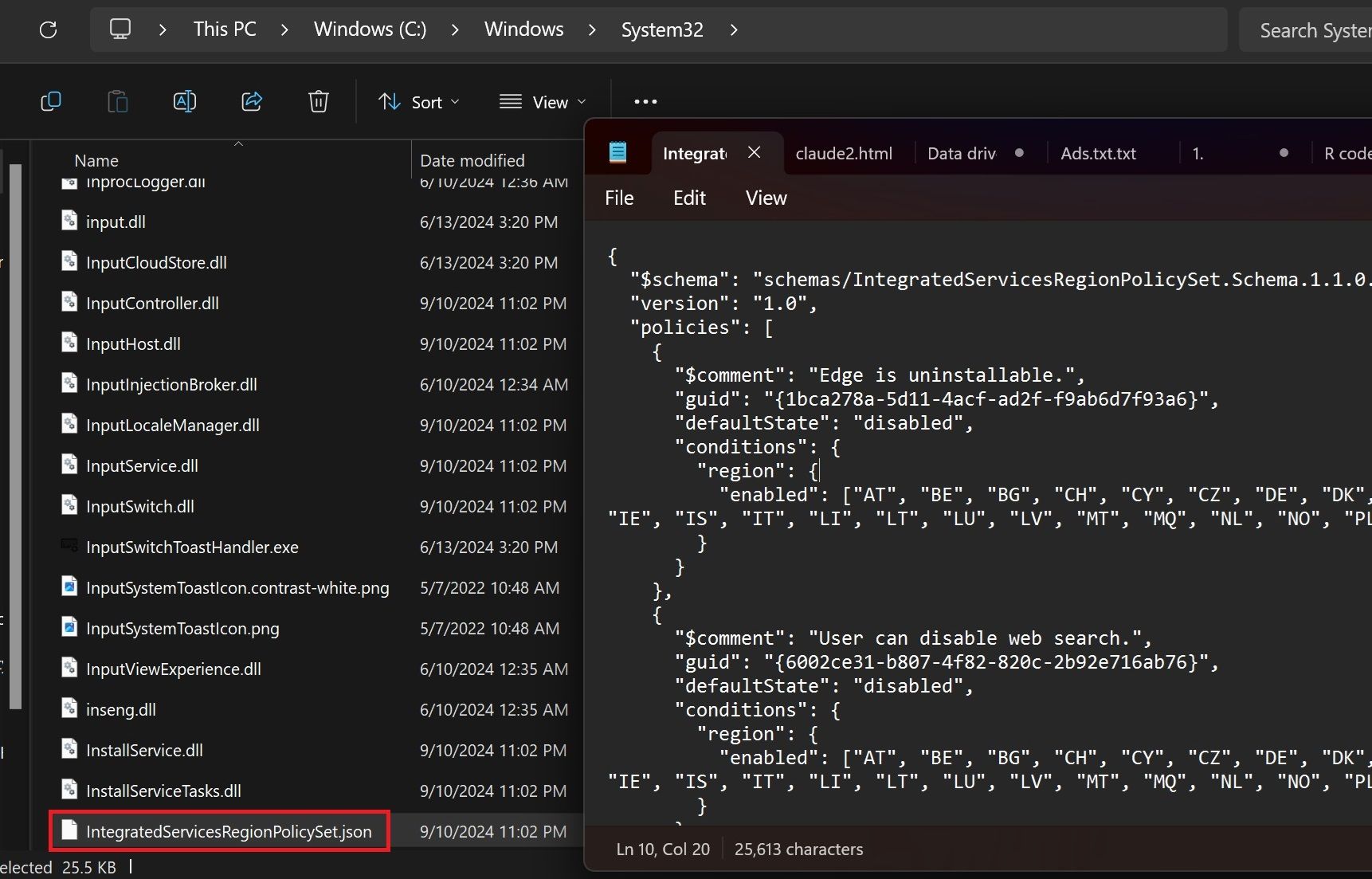Open Notepad's File menu
This screenshot has height=879, width=1372.
pyautogui.click(x=619, y=198)
